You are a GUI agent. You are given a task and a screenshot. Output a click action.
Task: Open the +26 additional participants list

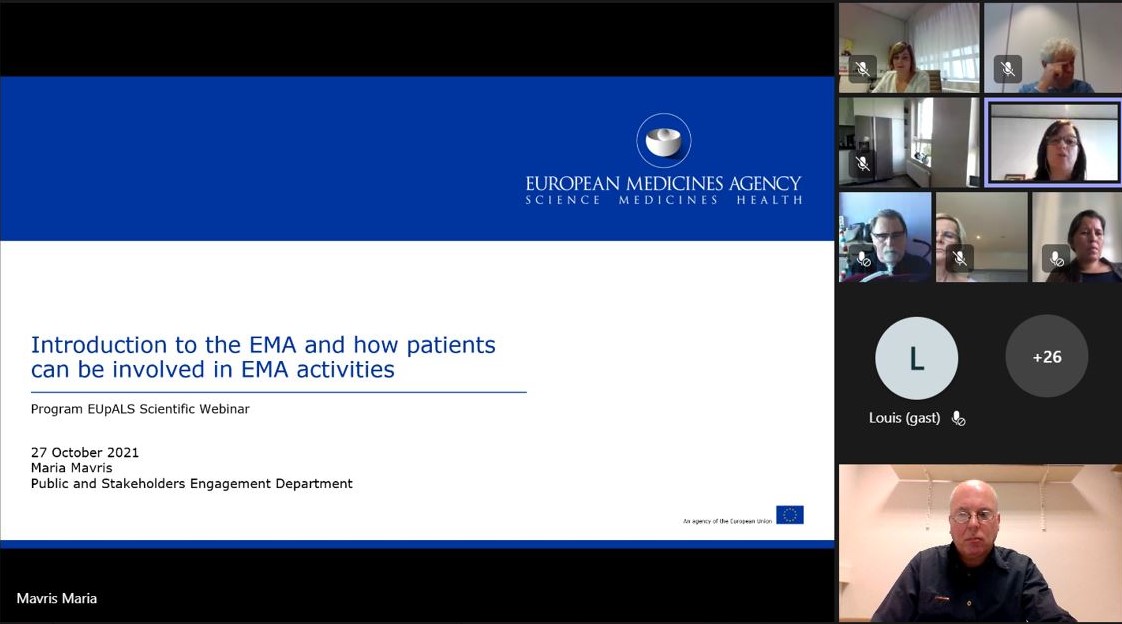(x=1047, y=356)
